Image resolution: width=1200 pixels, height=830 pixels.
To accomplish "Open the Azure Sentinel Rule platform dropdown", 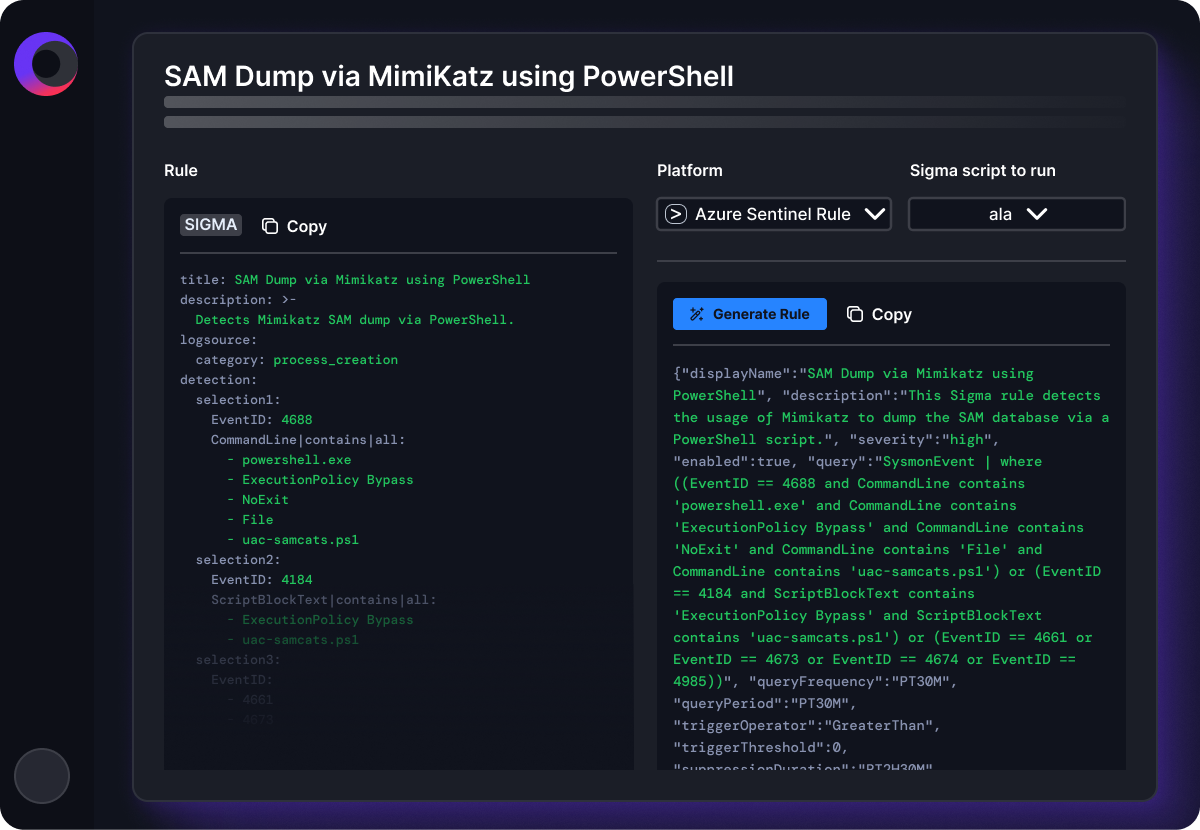I will coord(774,214).
